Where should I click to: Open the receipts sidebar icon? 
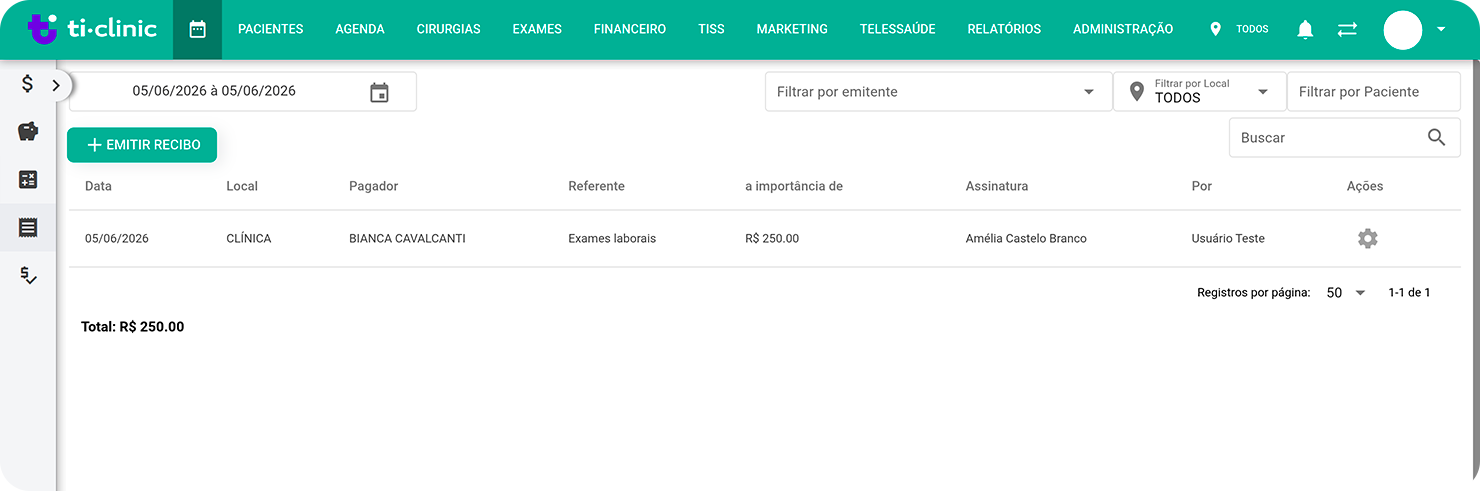pos(28,227)
